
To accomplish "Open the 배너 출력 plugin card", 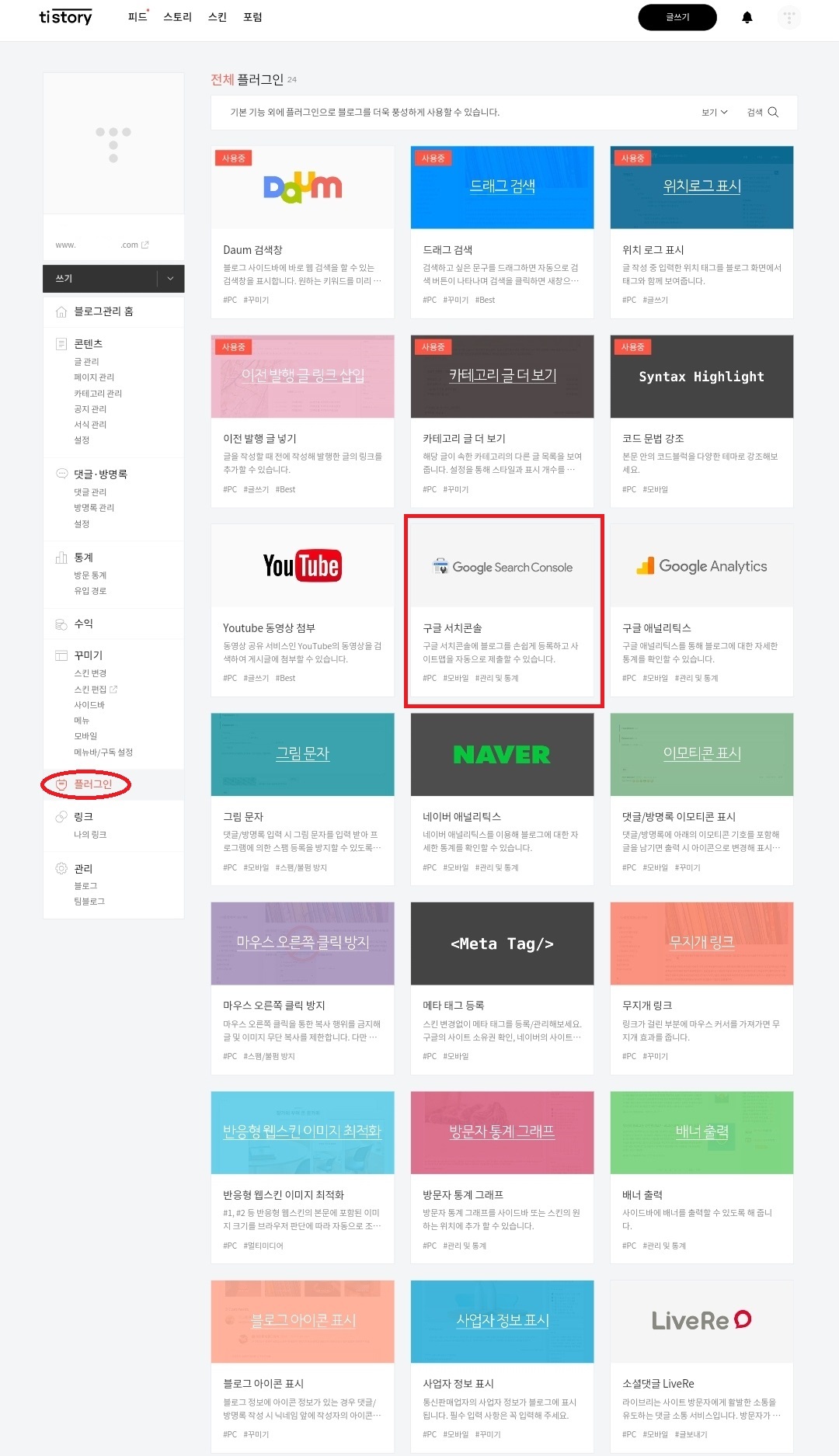I will 701,1176.
